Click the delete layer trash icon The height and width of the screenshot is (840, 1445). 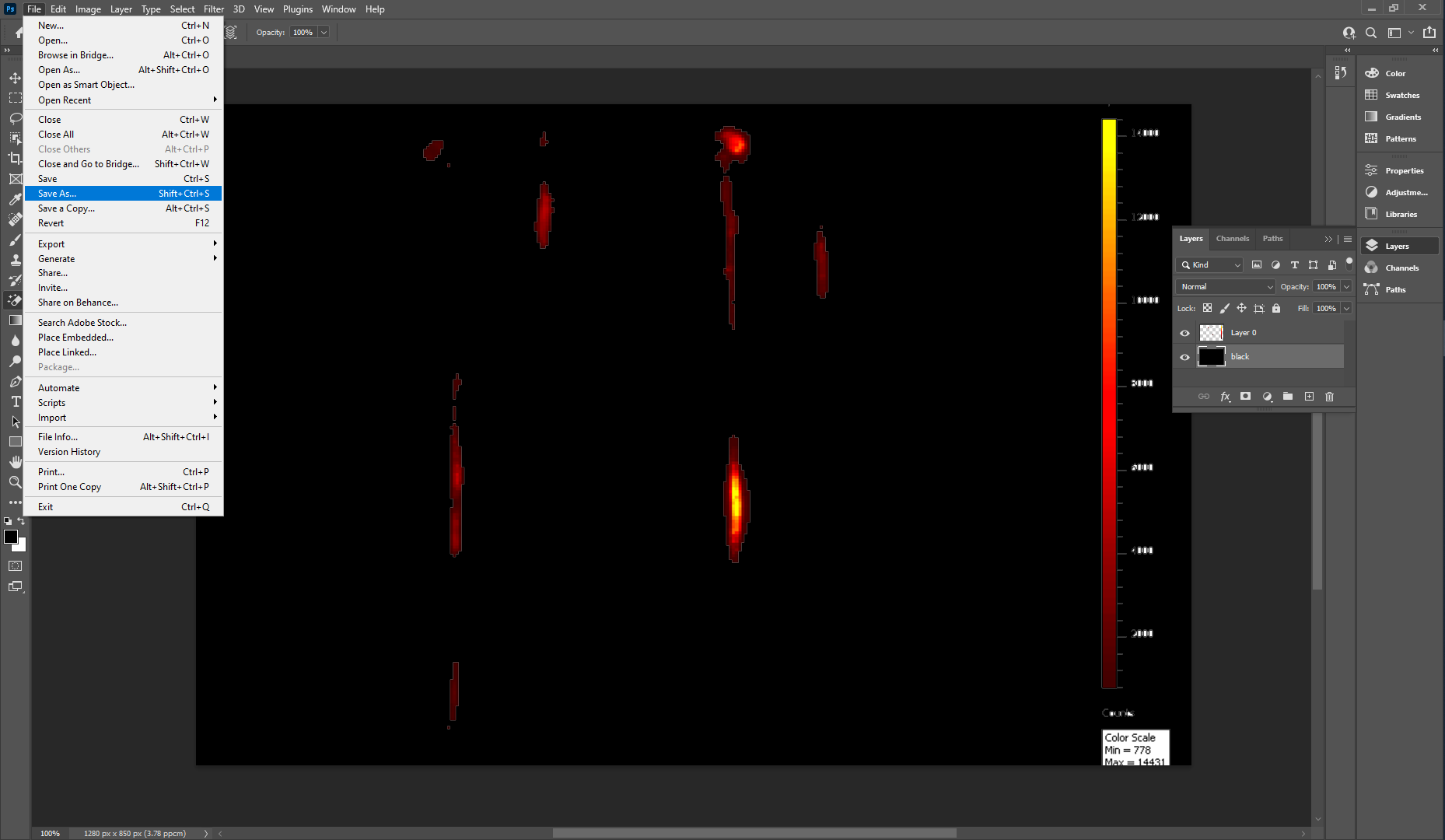pyautogui.click(x=1329, y=397)
